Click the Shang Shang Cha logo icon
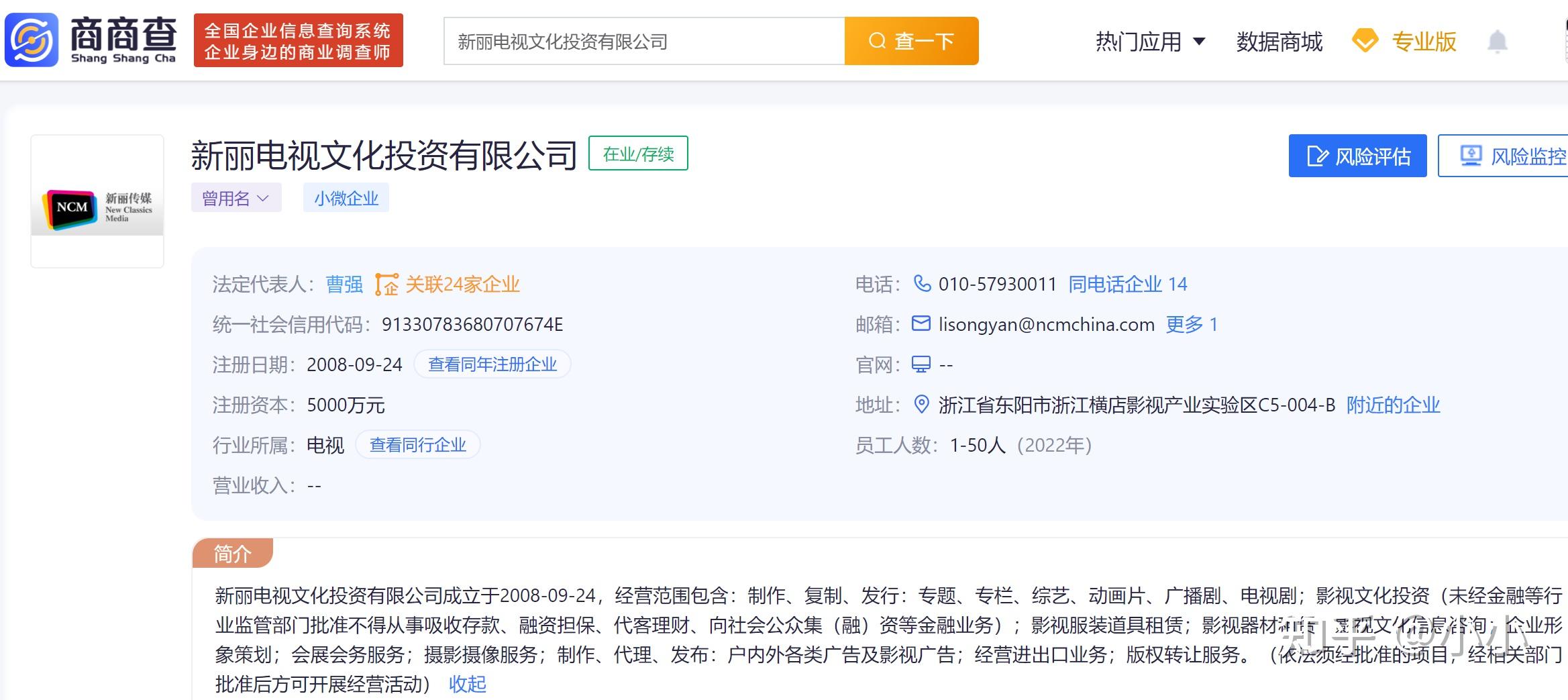 point(32,41)
